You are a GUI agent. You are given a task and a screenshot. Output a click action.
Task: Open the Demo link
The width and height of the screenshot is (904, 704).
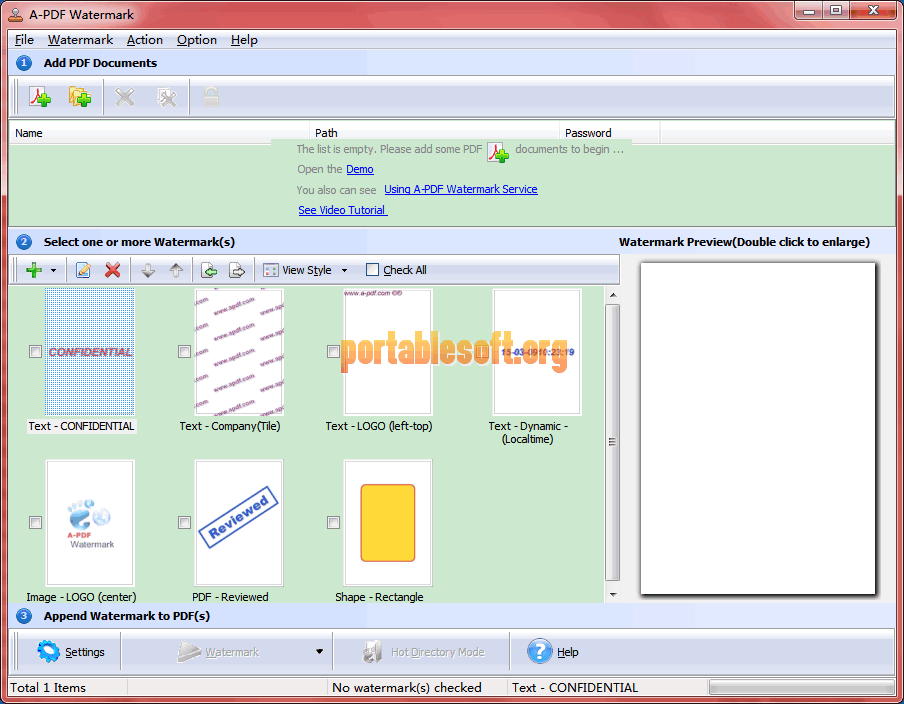(x=360, y=169)
